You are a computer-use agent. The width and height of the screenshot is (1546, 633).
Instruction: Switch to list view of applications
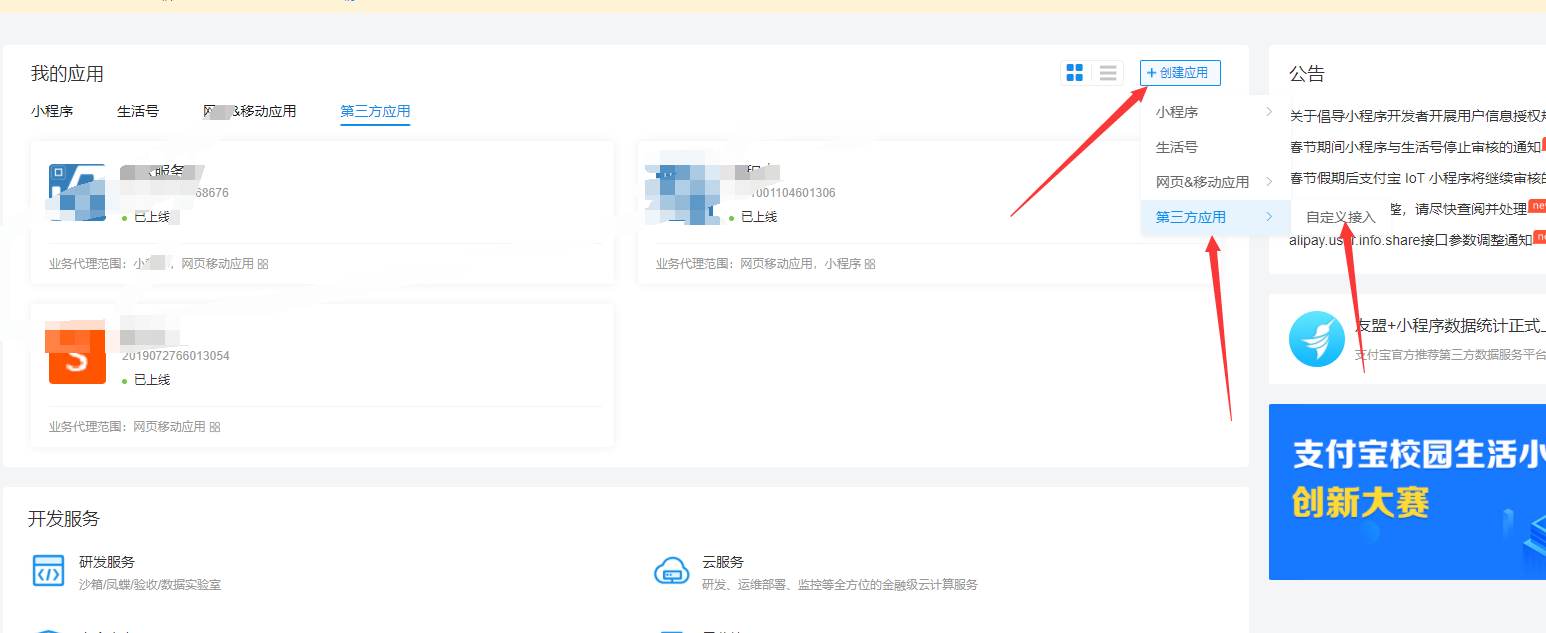(1107, 73)
